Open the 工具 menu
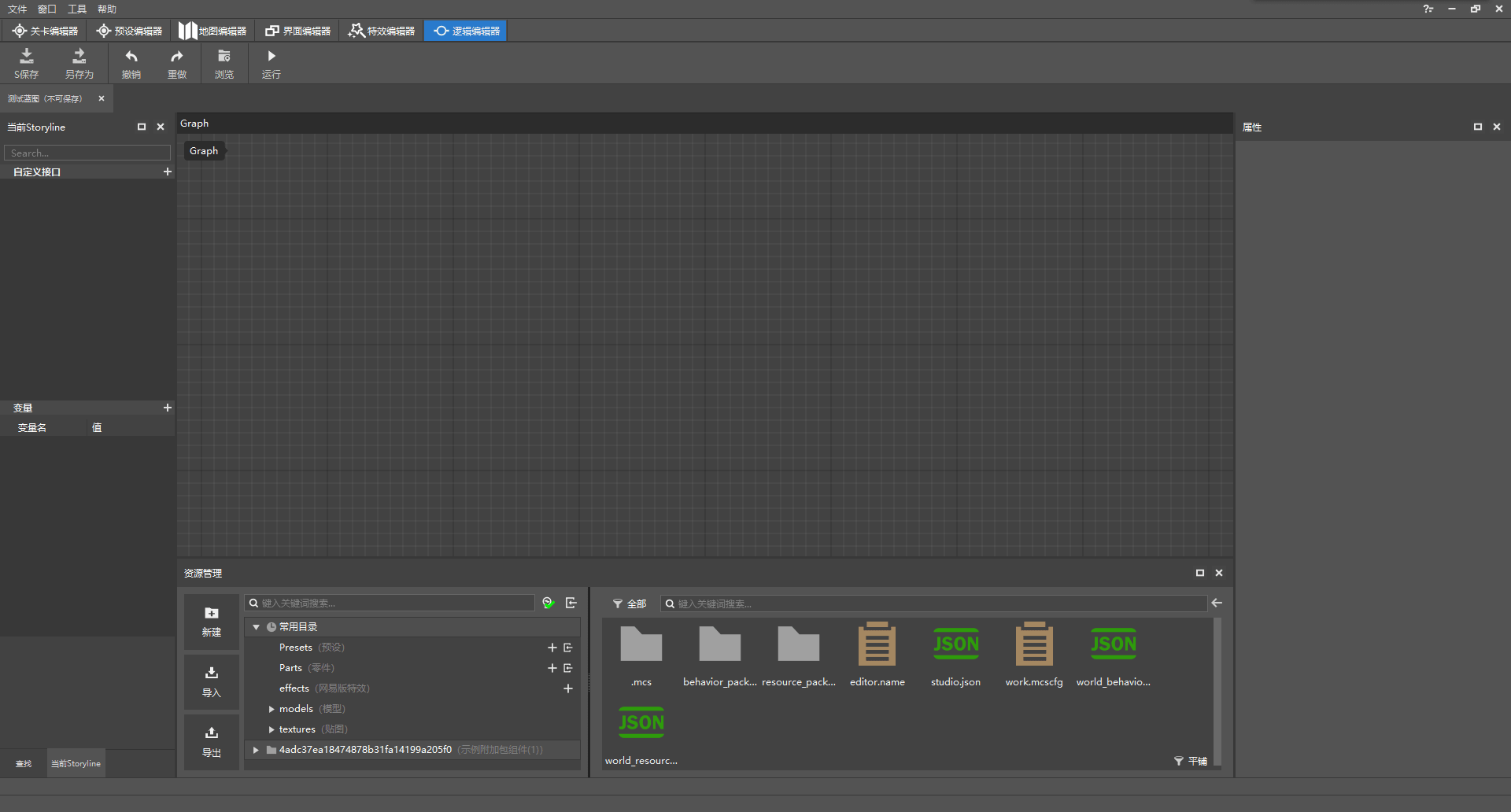 [x=77, y=9]
